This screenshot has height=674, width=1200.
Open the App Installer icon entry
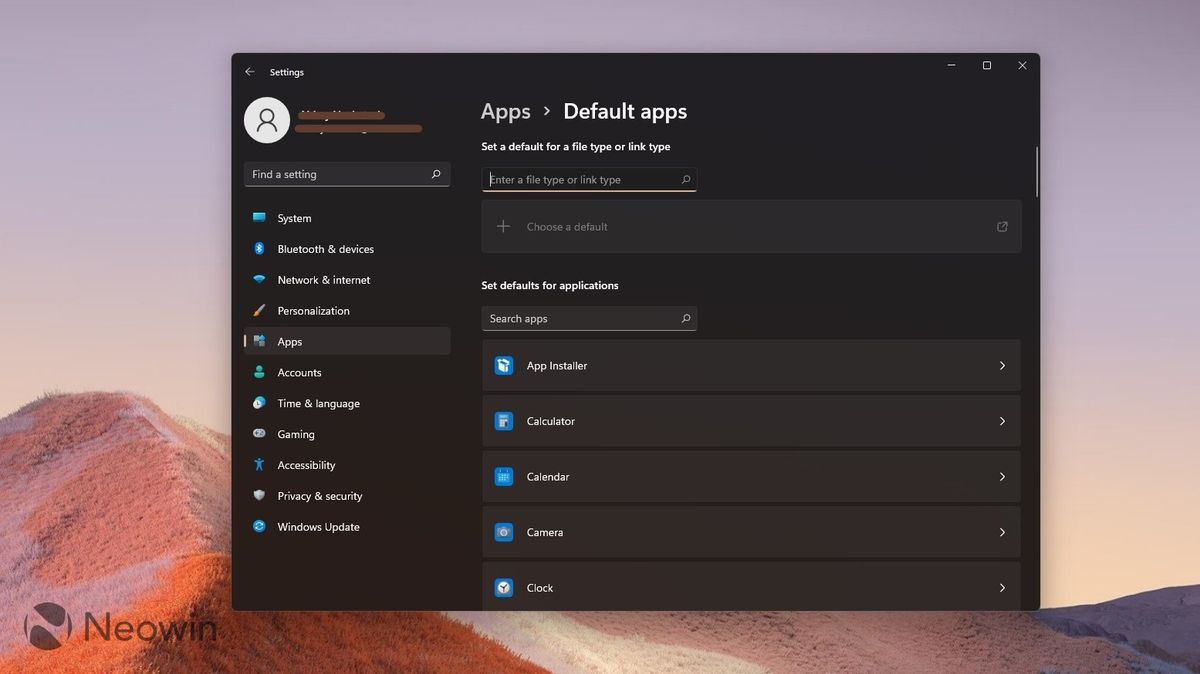pos(504,366)
